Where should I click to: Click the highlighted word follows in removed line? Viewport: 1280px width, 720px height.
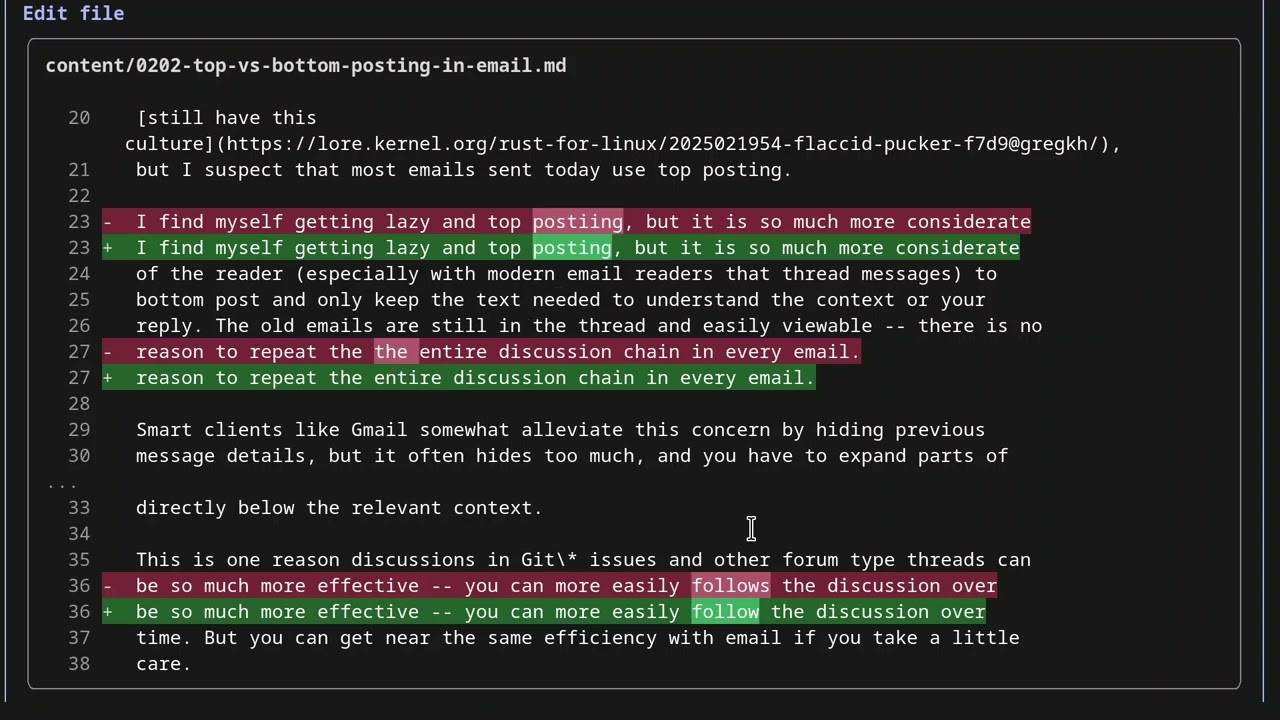click(x=731, y=586)
